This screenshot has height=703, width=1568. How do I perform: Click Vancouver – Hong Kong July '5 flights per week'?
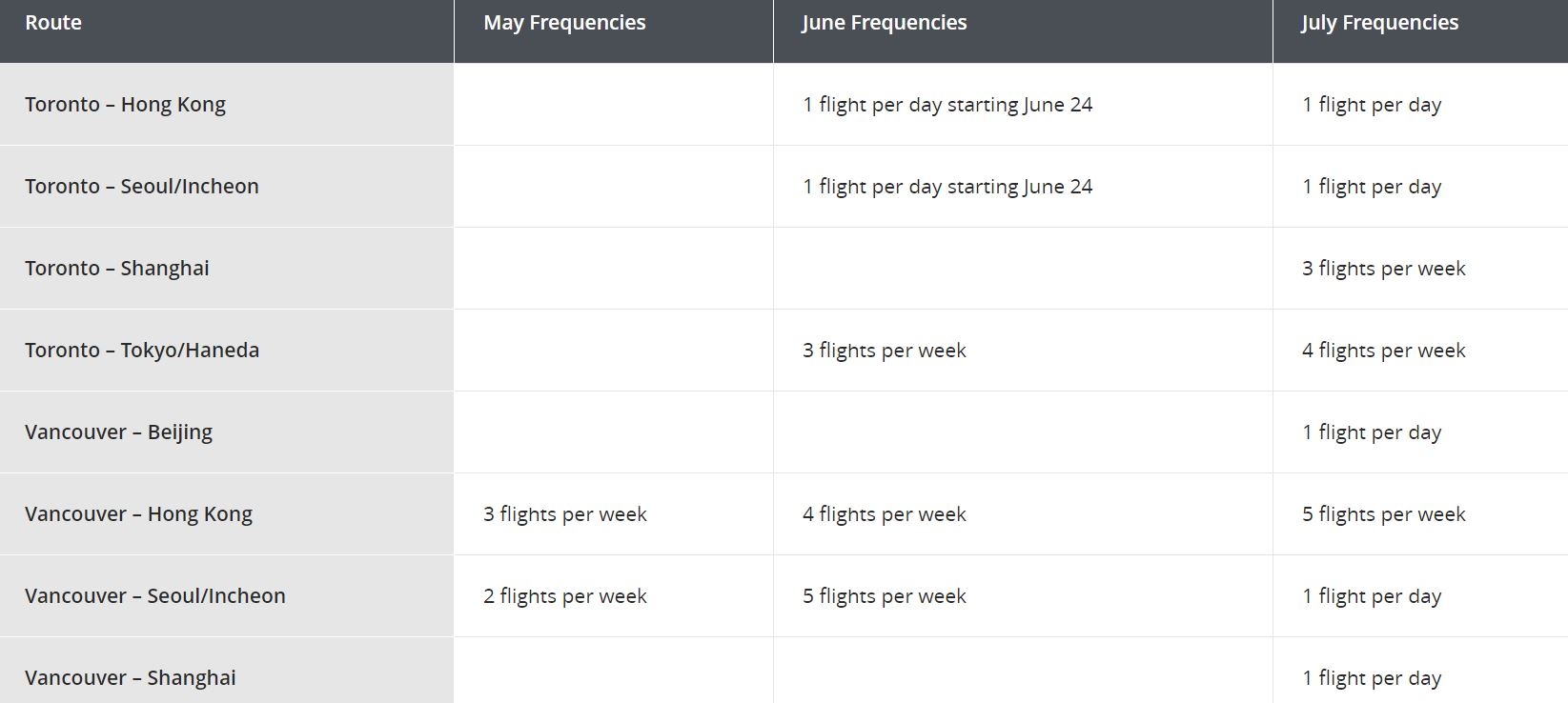1384,514
